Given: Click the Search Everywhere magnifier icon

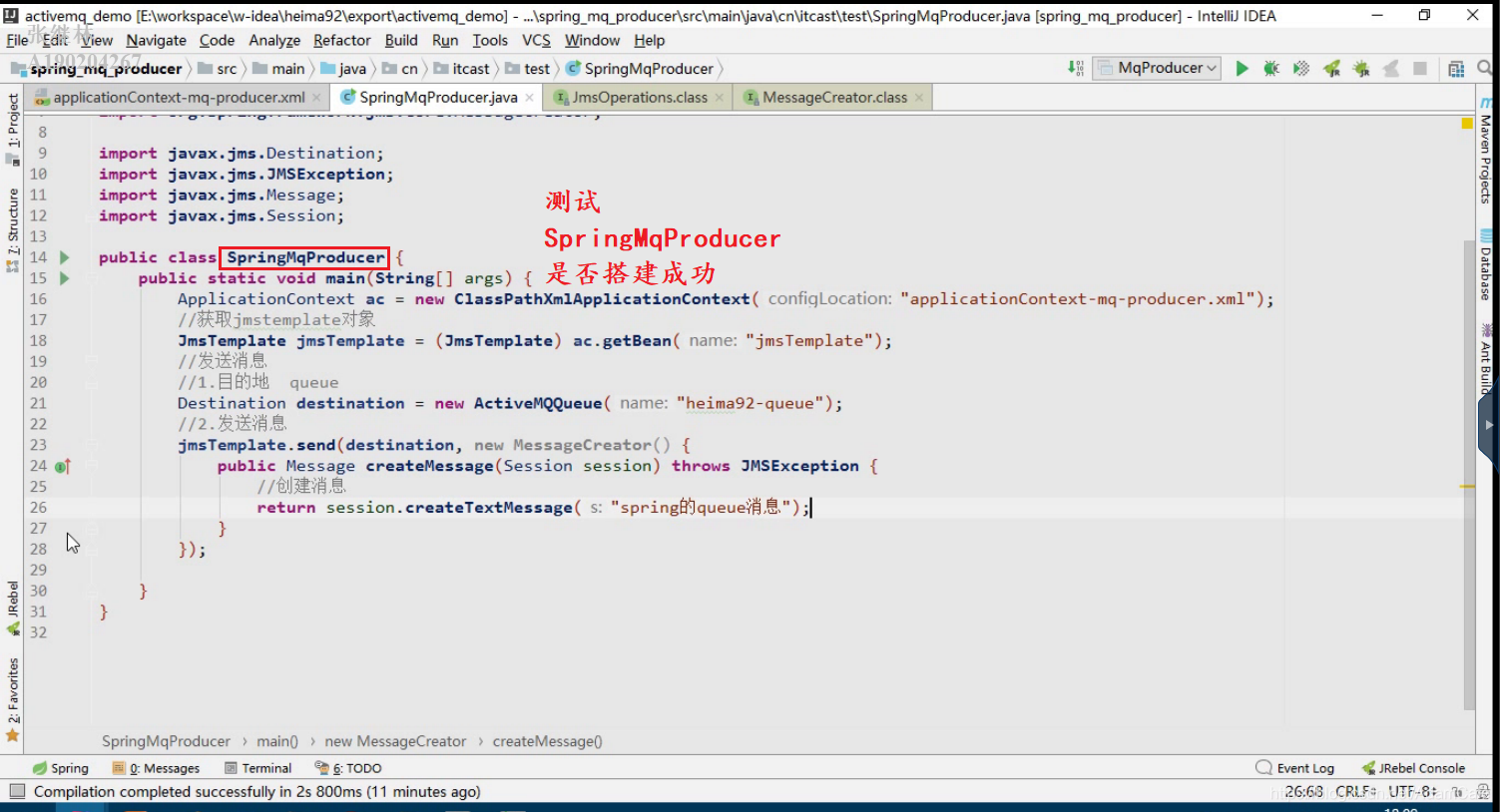Looking at the screenshot, I should [x=1485, y=68].
